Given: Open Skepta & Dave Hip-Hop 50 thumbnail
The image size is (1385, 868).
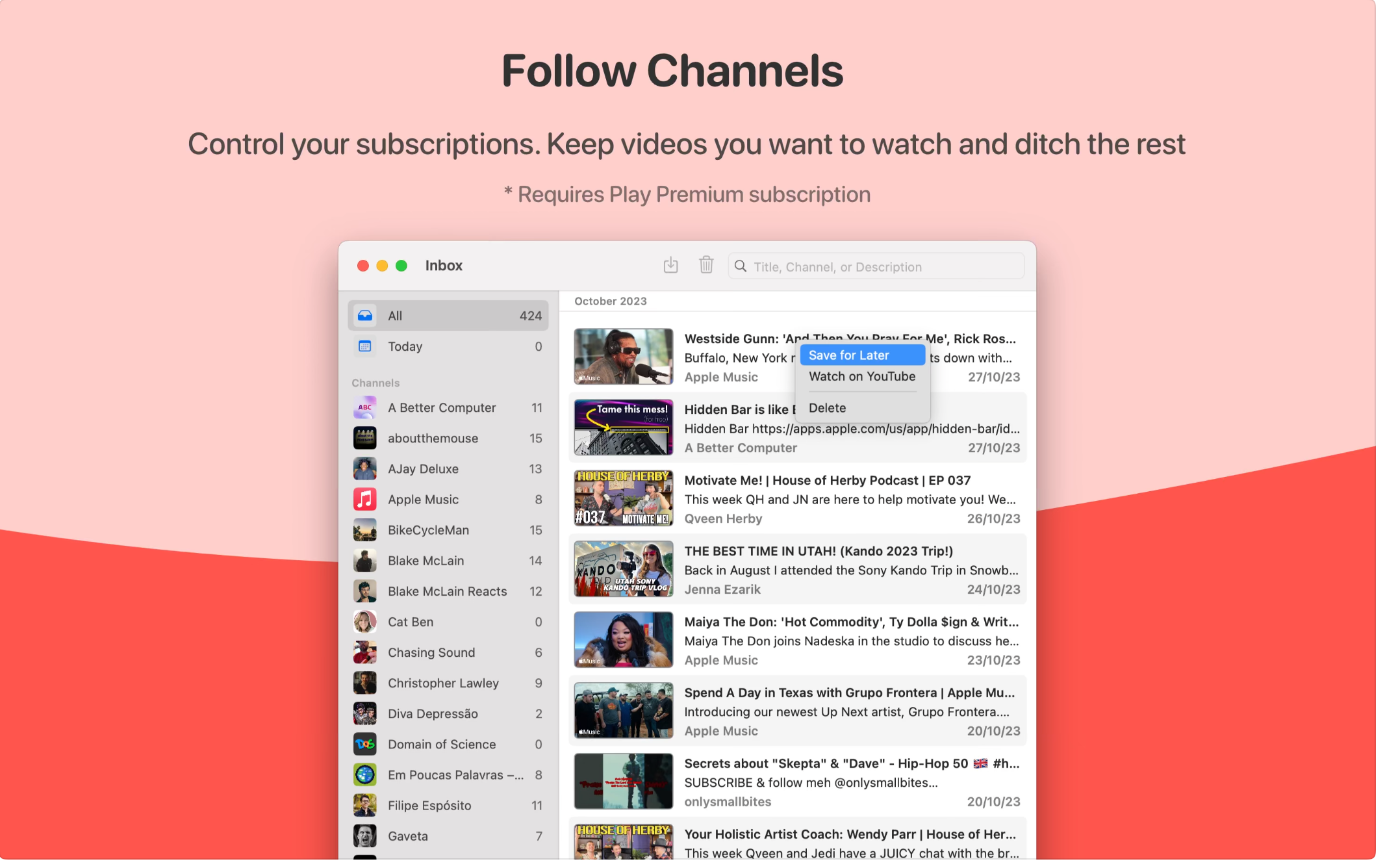Looking at the screenshot, I should point(624,782).
